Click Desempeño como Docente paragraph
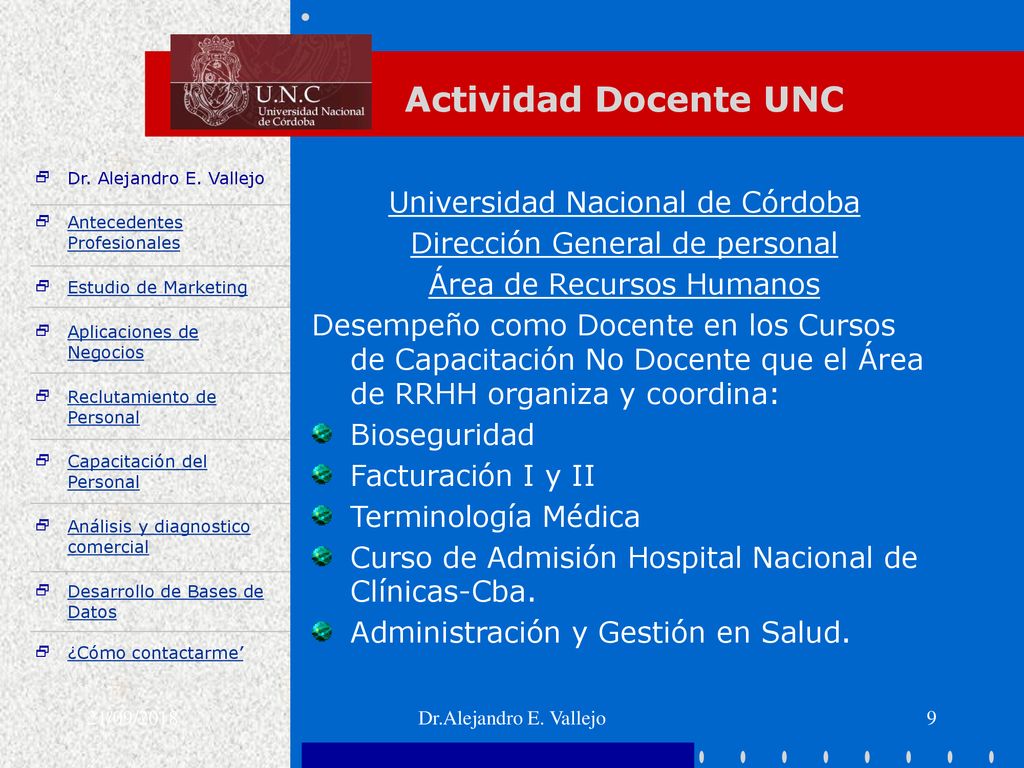Viewport: 1024px width, 768px height. coord(617,360)
